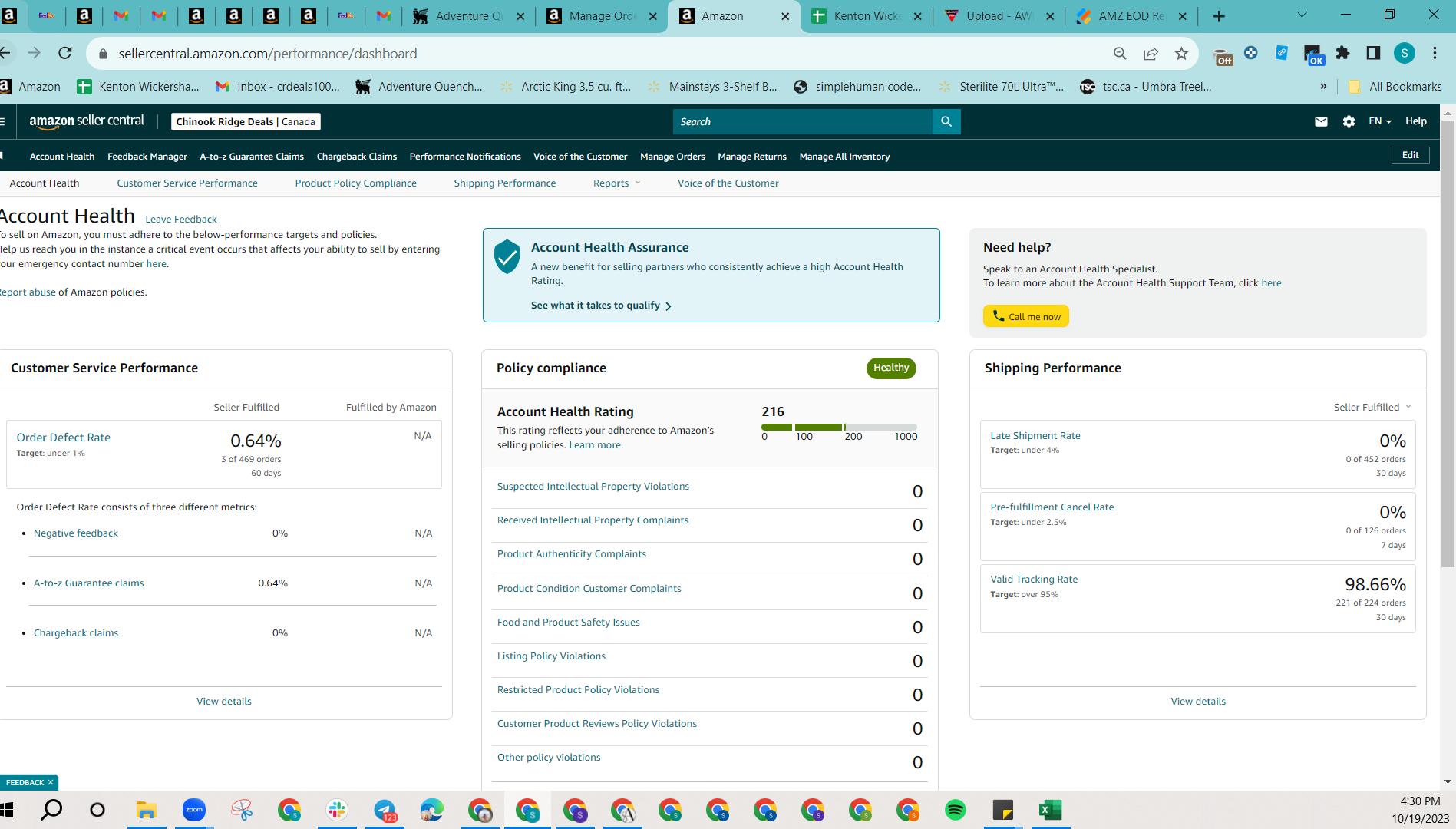
Task: Open the Order Defect Rate link
Action: click(x=64, y=438)
